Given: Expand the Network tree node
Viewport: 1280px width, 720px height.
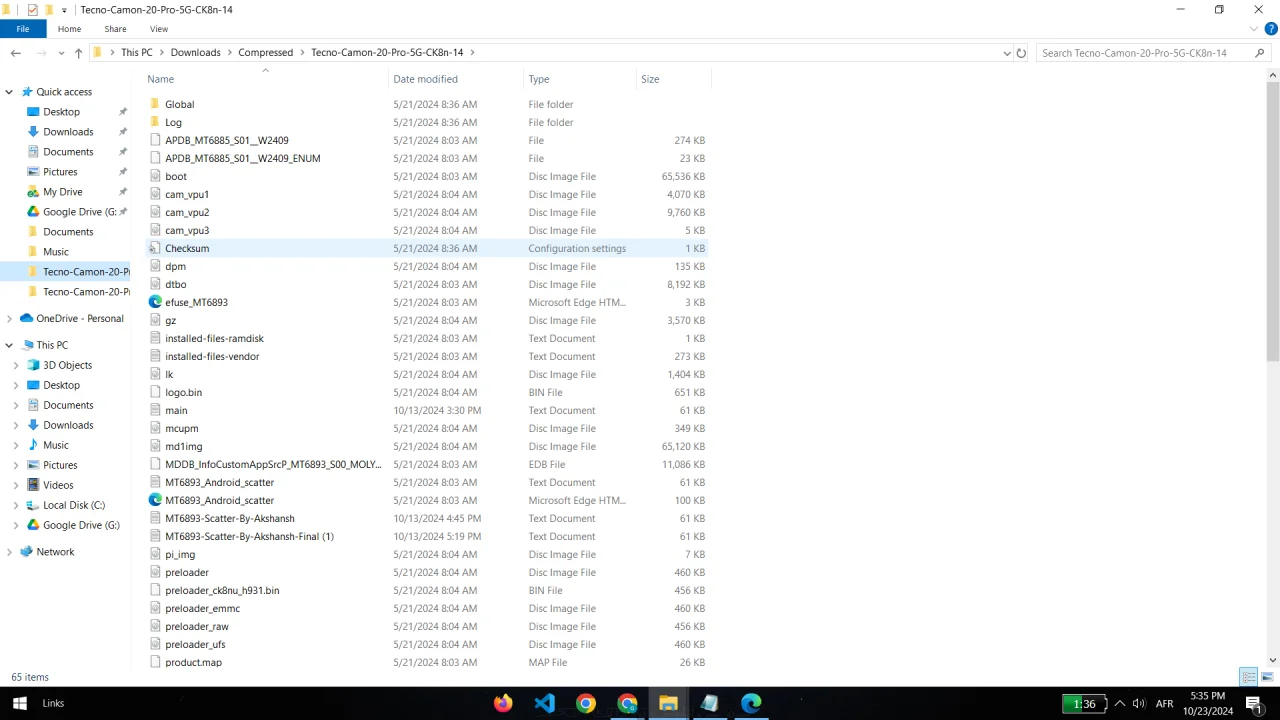Looking at the screenshot, I should click(x=9, y=552).
